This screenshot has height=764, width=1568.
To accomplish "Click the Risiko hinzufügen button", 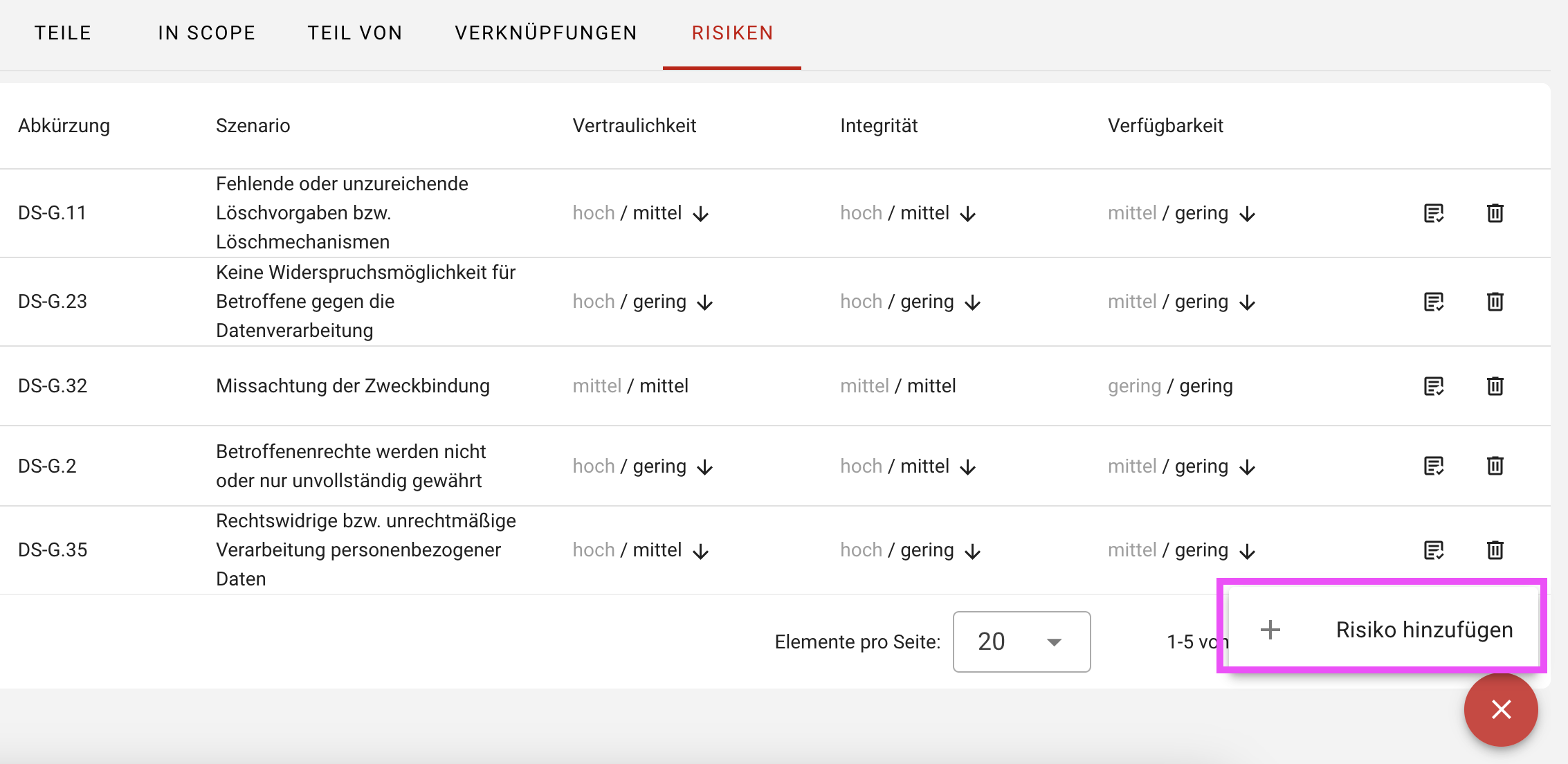I will pyautogui.click(x=1383, y=630).
